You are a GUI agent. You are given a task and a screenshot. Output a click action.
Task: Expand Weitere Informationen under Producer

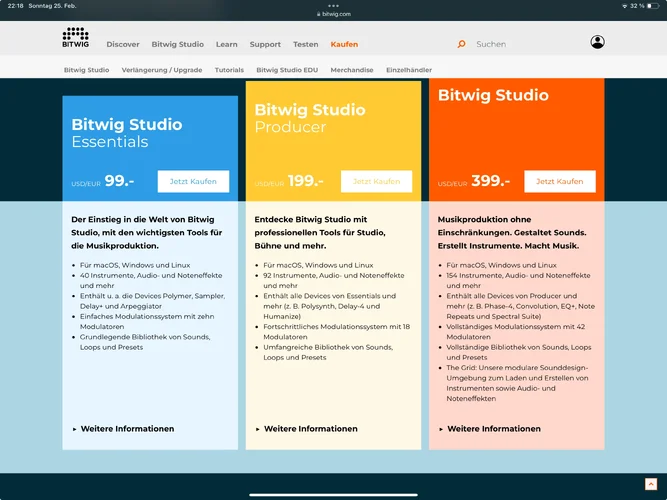311,429
